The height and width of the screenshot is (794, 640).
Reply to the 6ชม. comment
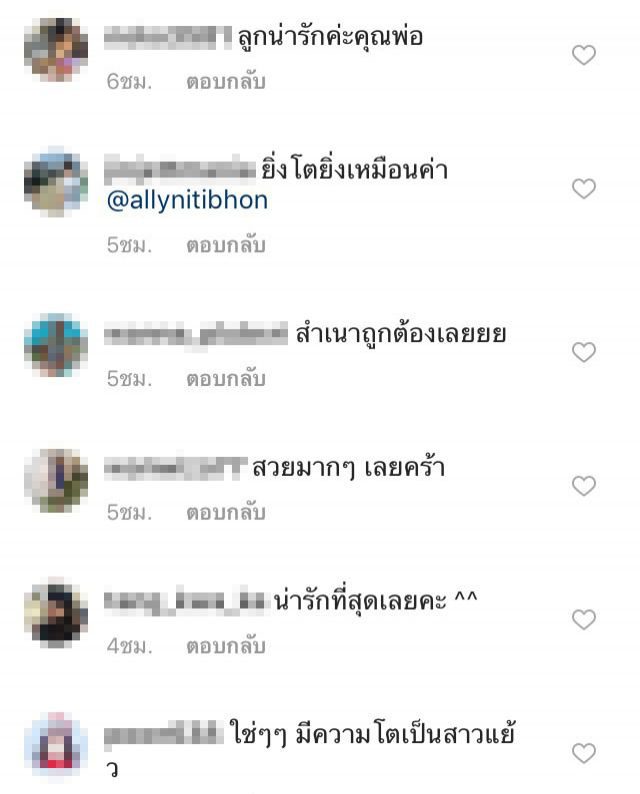[226, 82]
